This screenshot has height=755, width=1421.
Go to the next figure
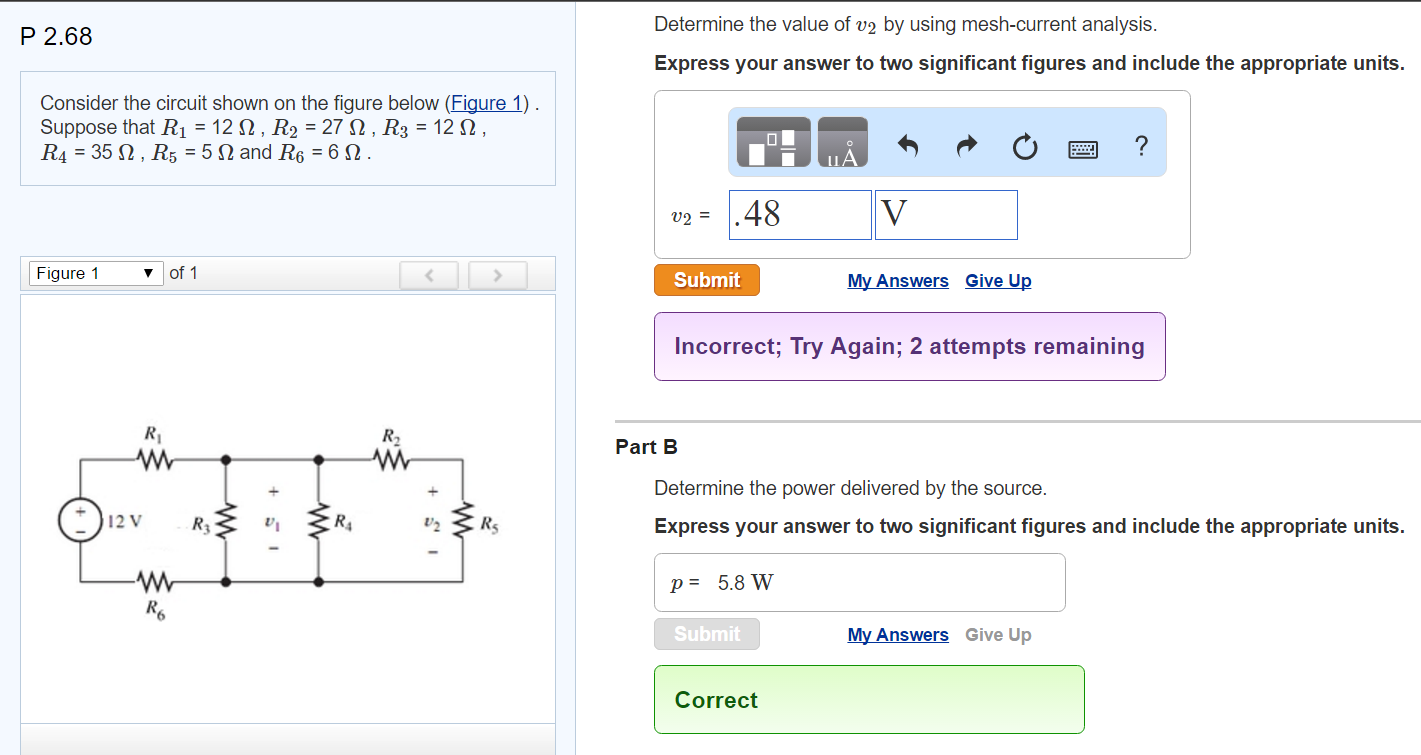497,274
